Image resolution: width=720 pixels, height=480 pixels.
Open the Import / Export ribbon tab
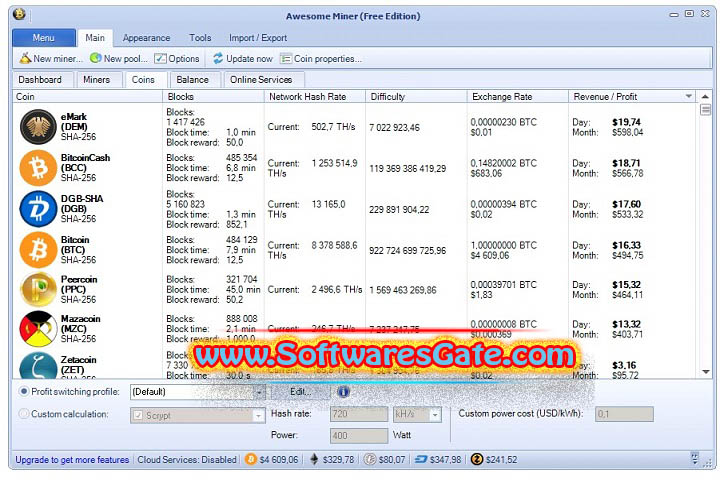point(258,38)
